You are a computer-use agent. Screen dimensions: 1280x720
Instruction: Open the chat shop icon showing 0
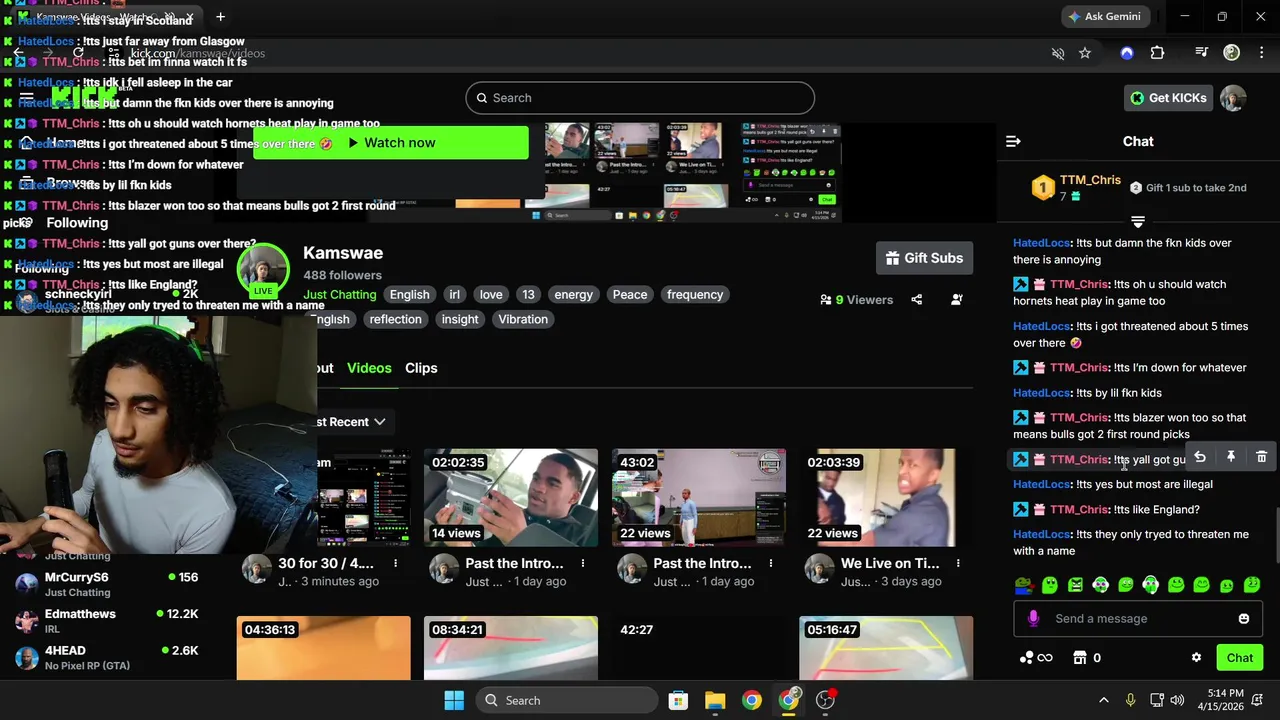pos(1087,658)
